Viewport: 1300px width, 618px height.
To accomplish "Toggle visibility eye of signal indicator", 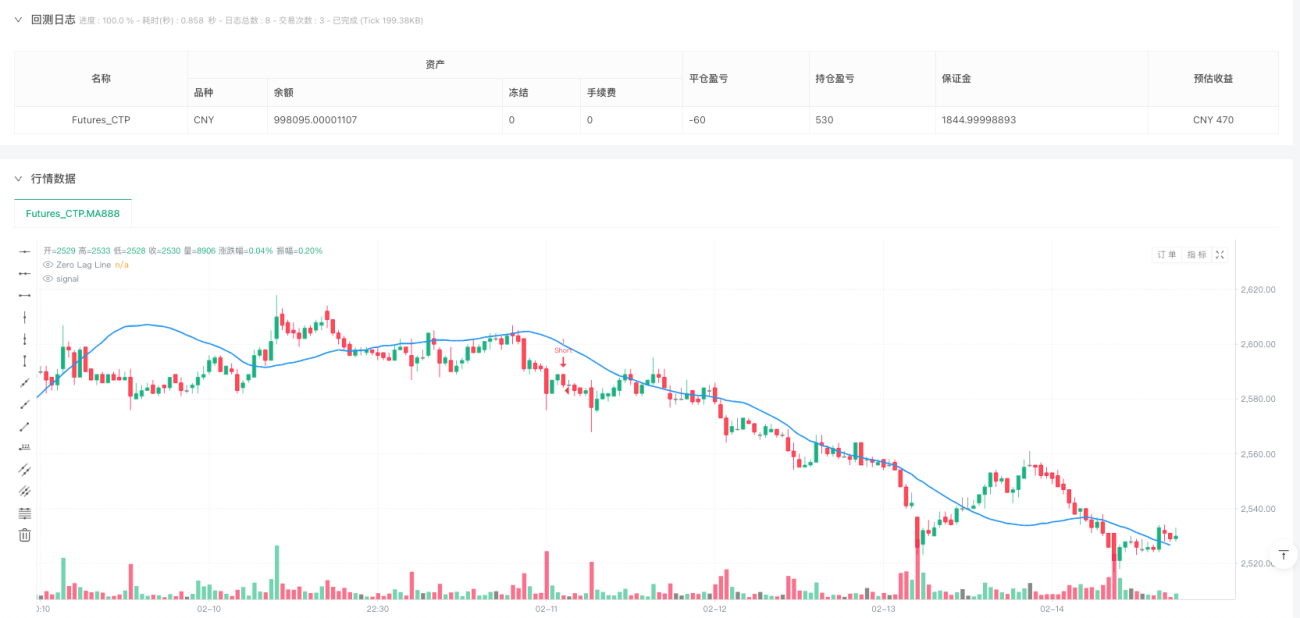I will click(x=47, y=279).
